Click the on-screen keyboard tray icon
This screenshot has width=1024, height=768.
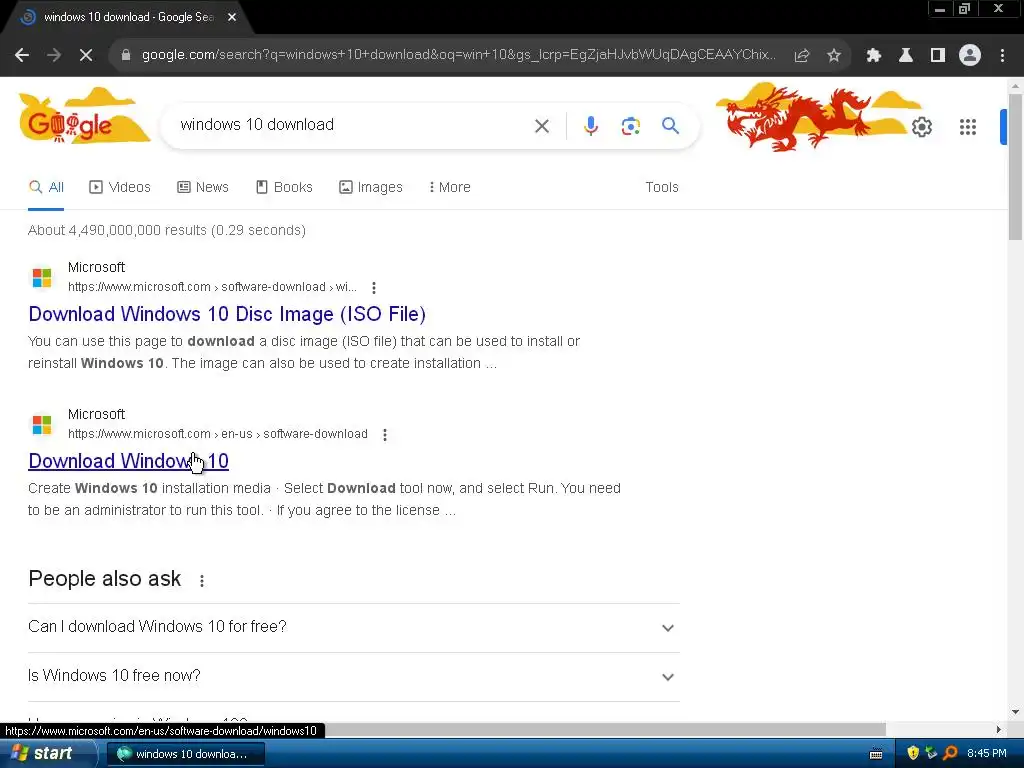tap(876, 754)
